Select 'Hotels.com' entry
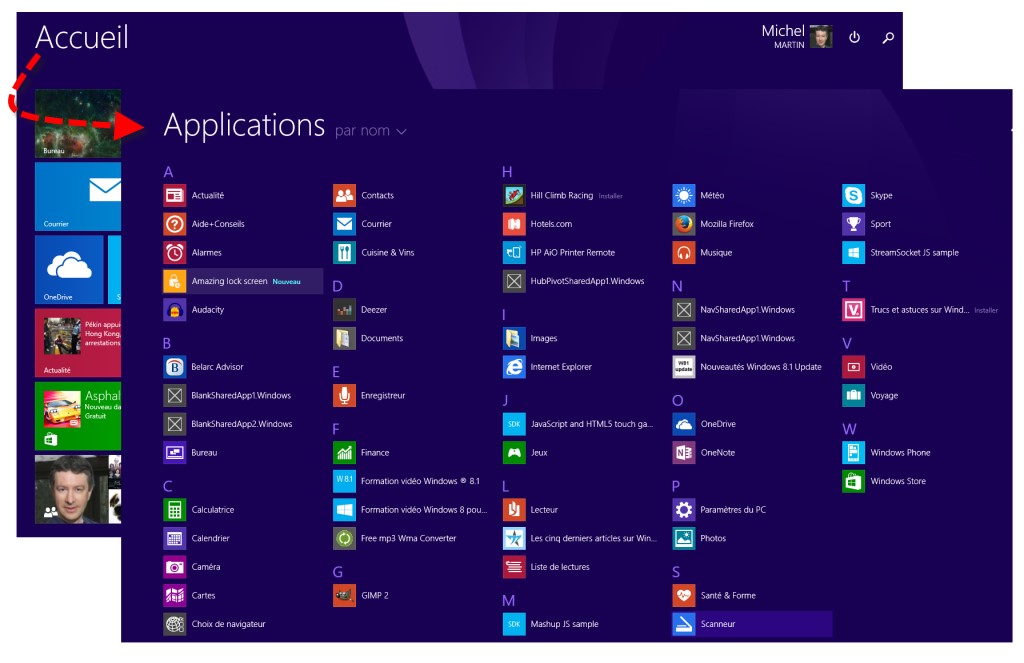The image size is (1024, 663). [x=537, y=224]
